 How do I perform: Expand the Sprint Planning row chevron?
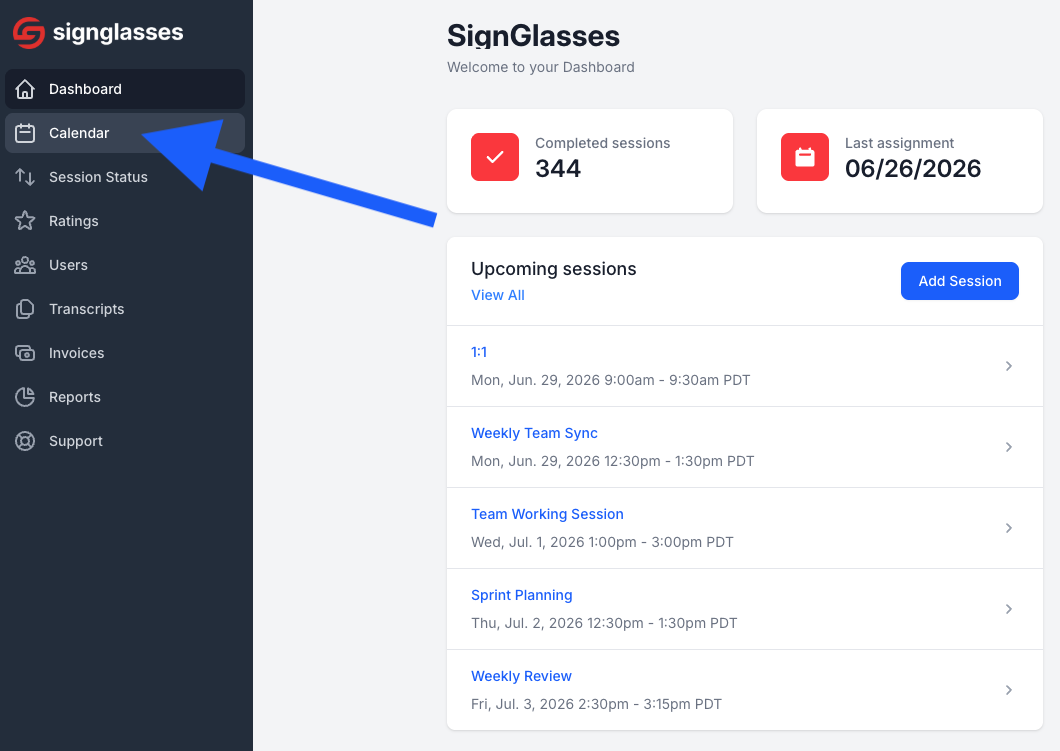(x=1009, y=609)
